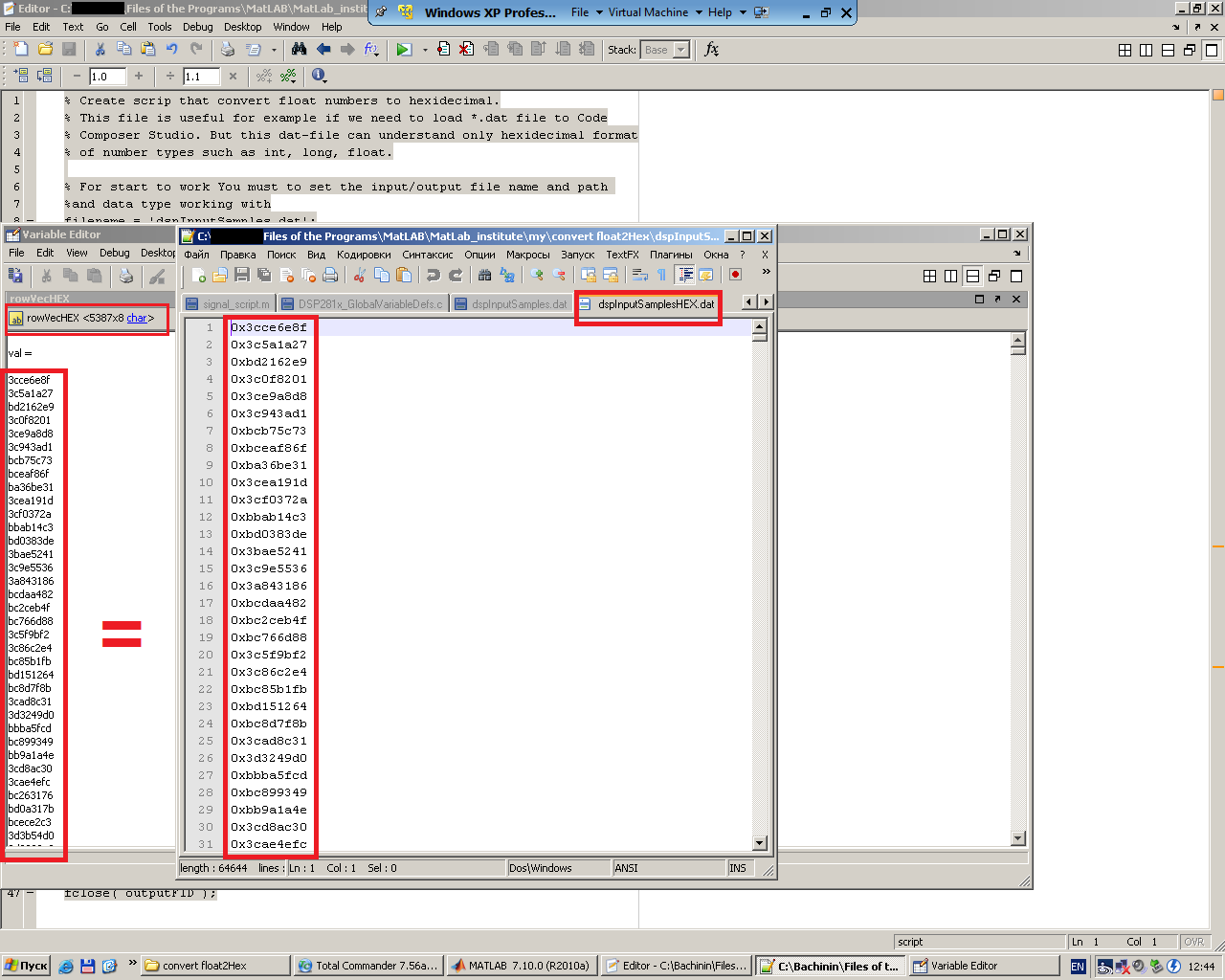Viewport: 1225px width, 980px height.
Task: Open Virtual Machine menu dropdown
Action: click(x=655, y=12)
